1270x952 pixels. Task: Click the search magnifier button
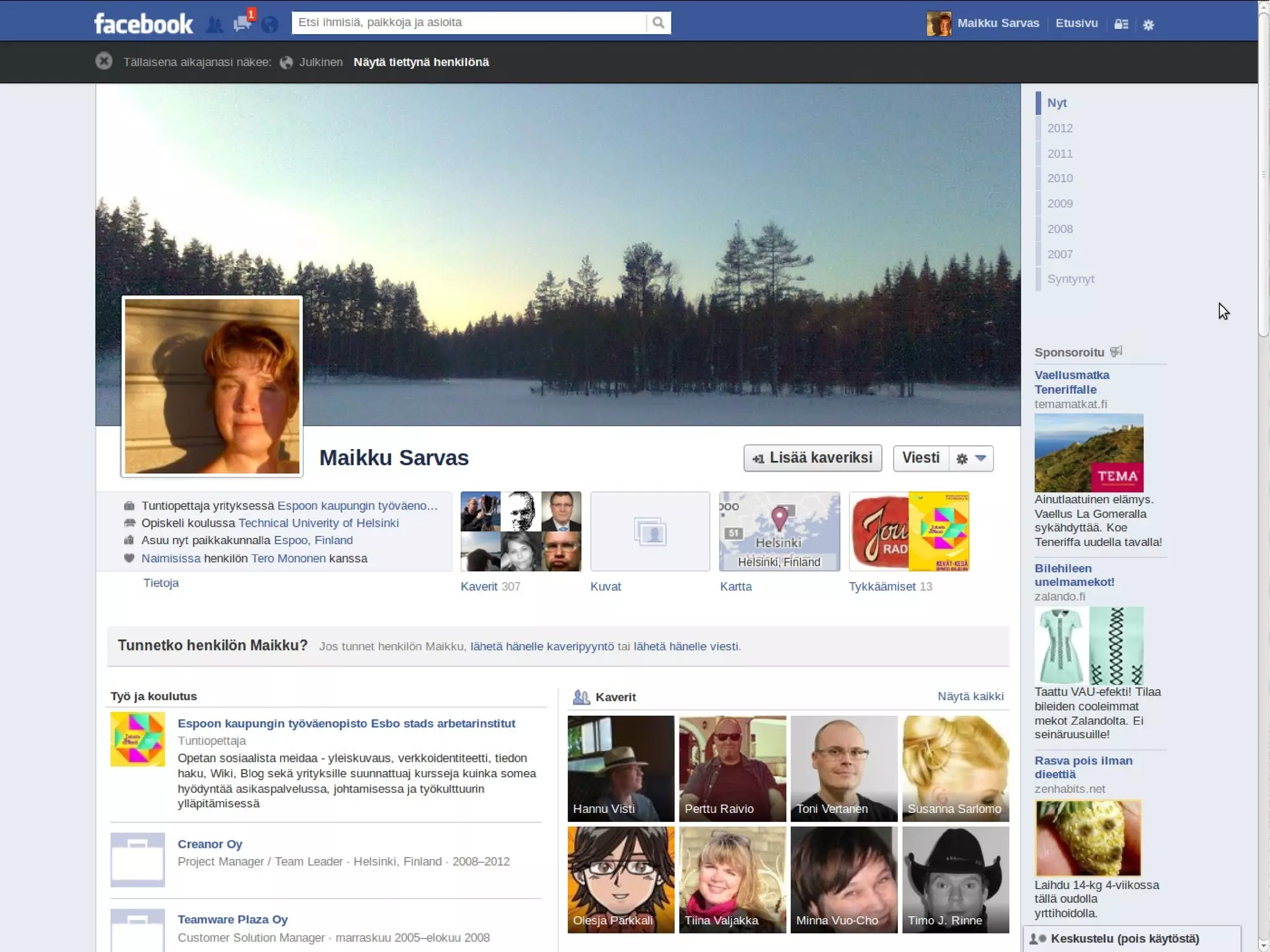[658, 23]
